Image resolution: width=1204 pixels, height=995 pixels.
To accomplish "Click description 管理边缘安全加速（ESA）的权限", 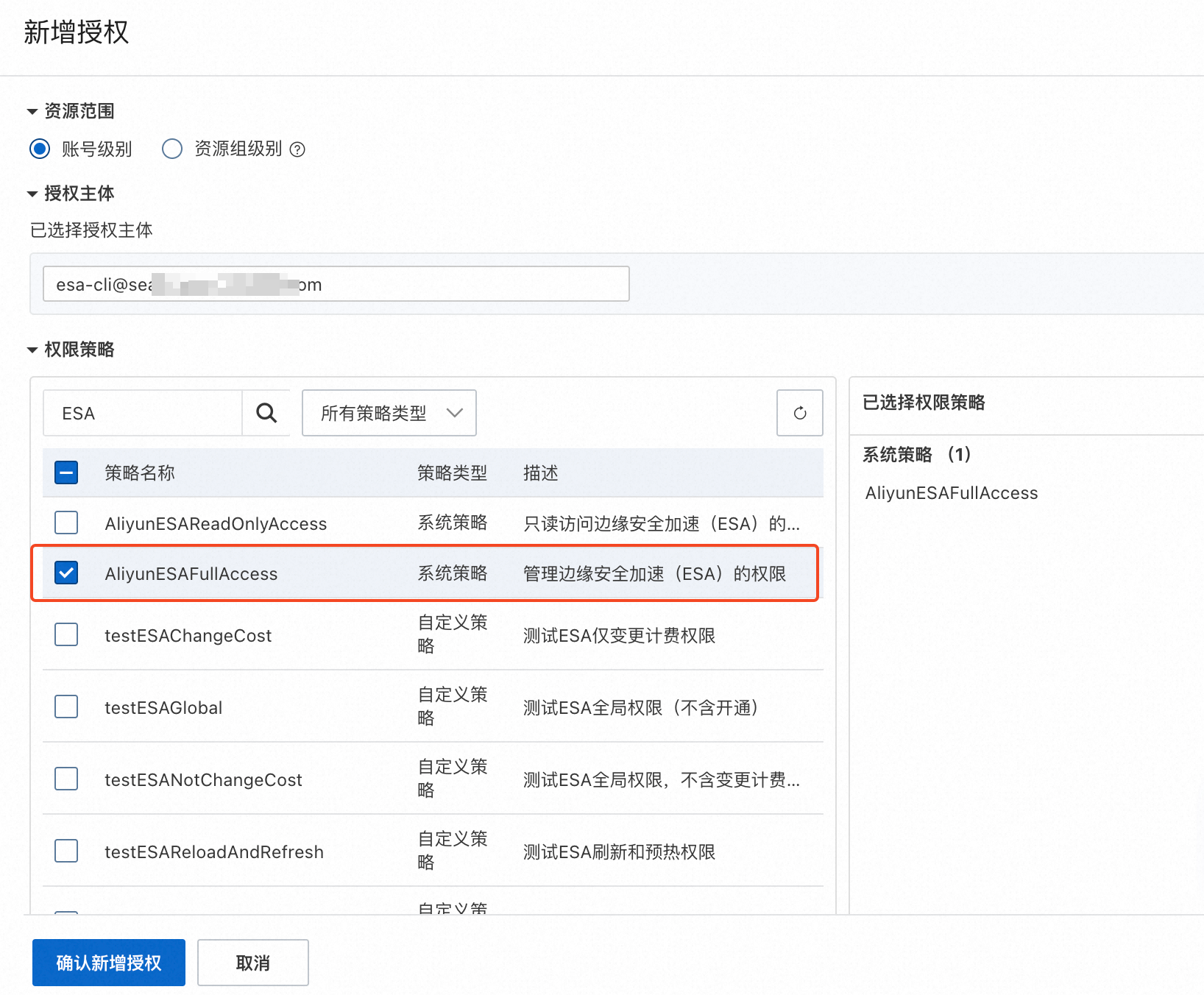I will 655,573.
